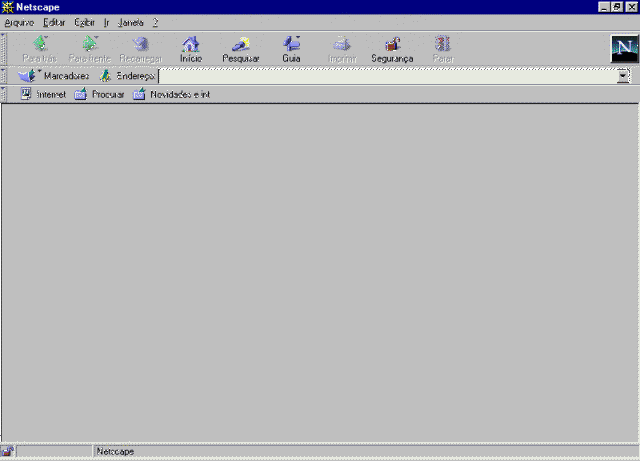
Task: Open the Exibir menu
Action: pos(84,23)
